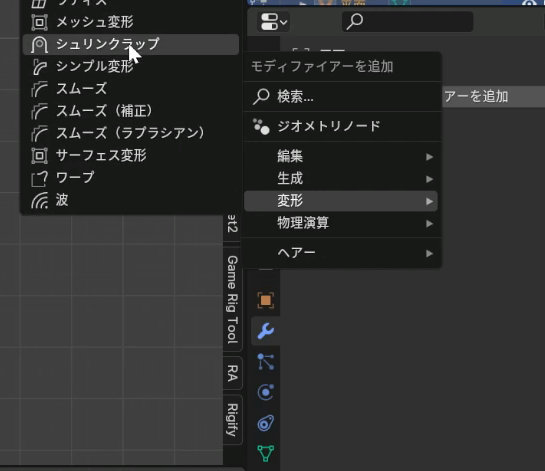Expand the 物理演算 submenu
The height and width of the screenshot is (471, 545).
(341, 223)
